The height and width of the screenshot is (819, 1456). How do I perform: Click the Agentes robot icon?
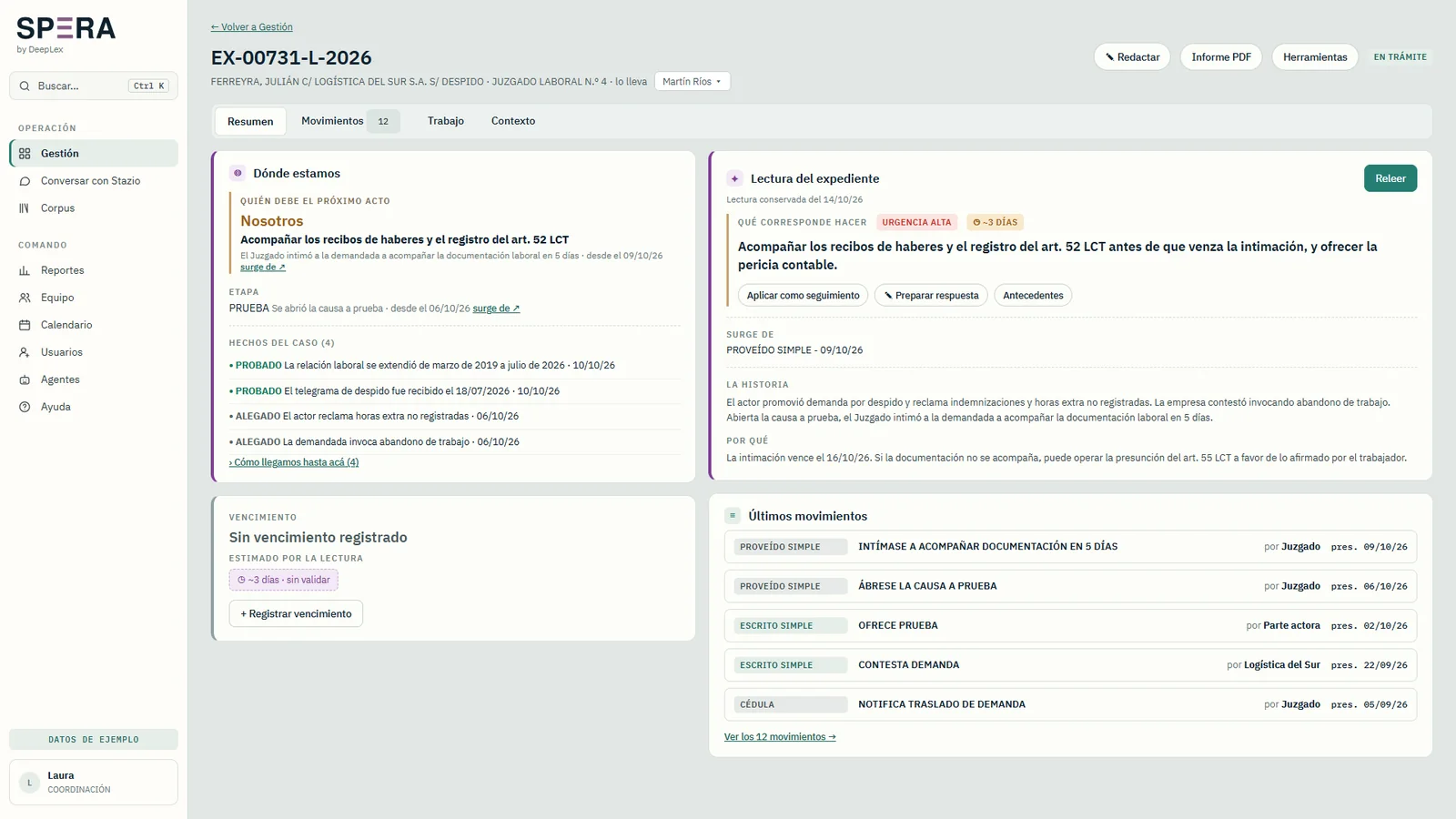tap(25, 379)
